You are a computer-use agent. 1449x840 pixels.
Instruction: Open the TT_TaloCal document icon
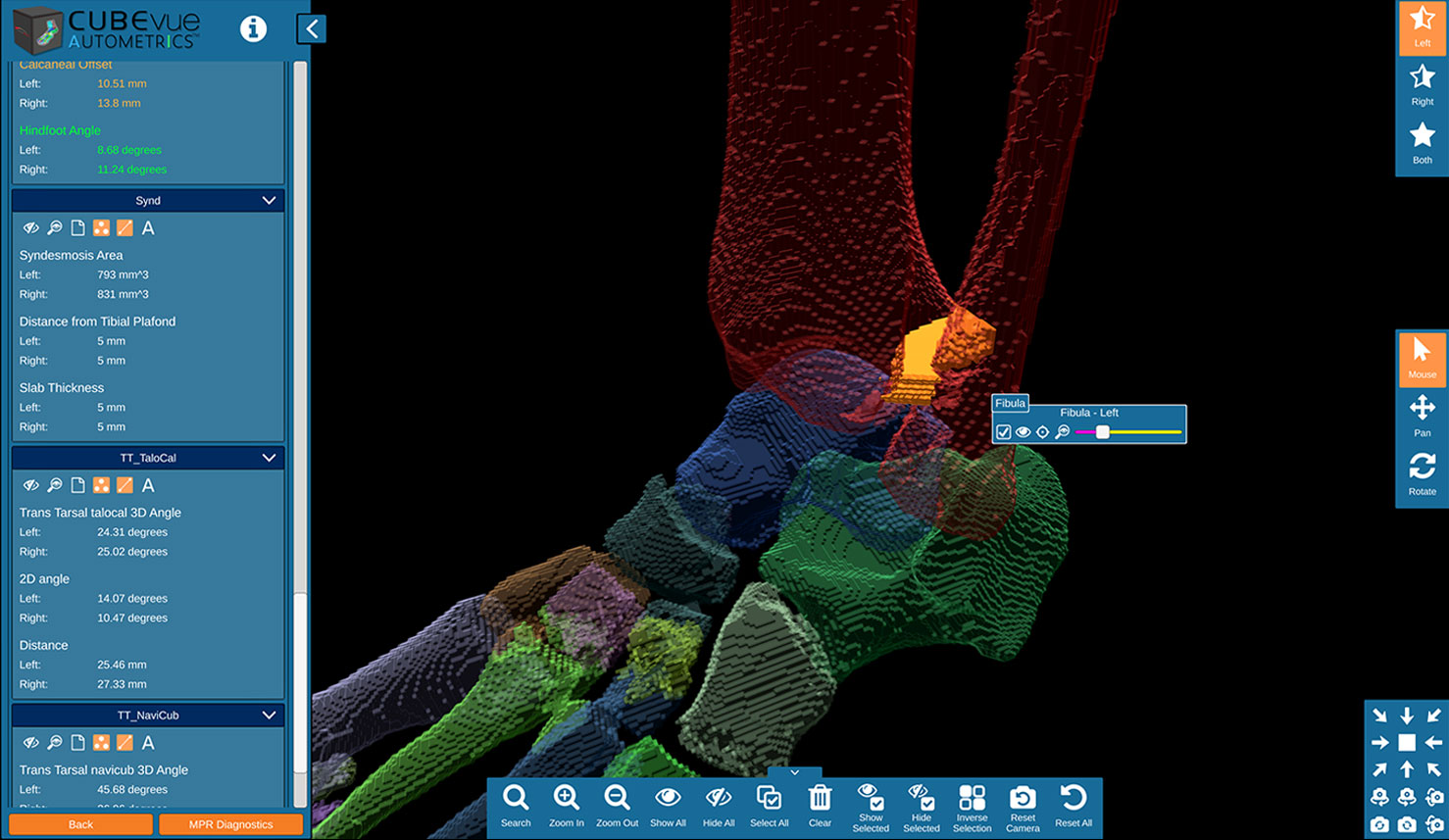77,485
